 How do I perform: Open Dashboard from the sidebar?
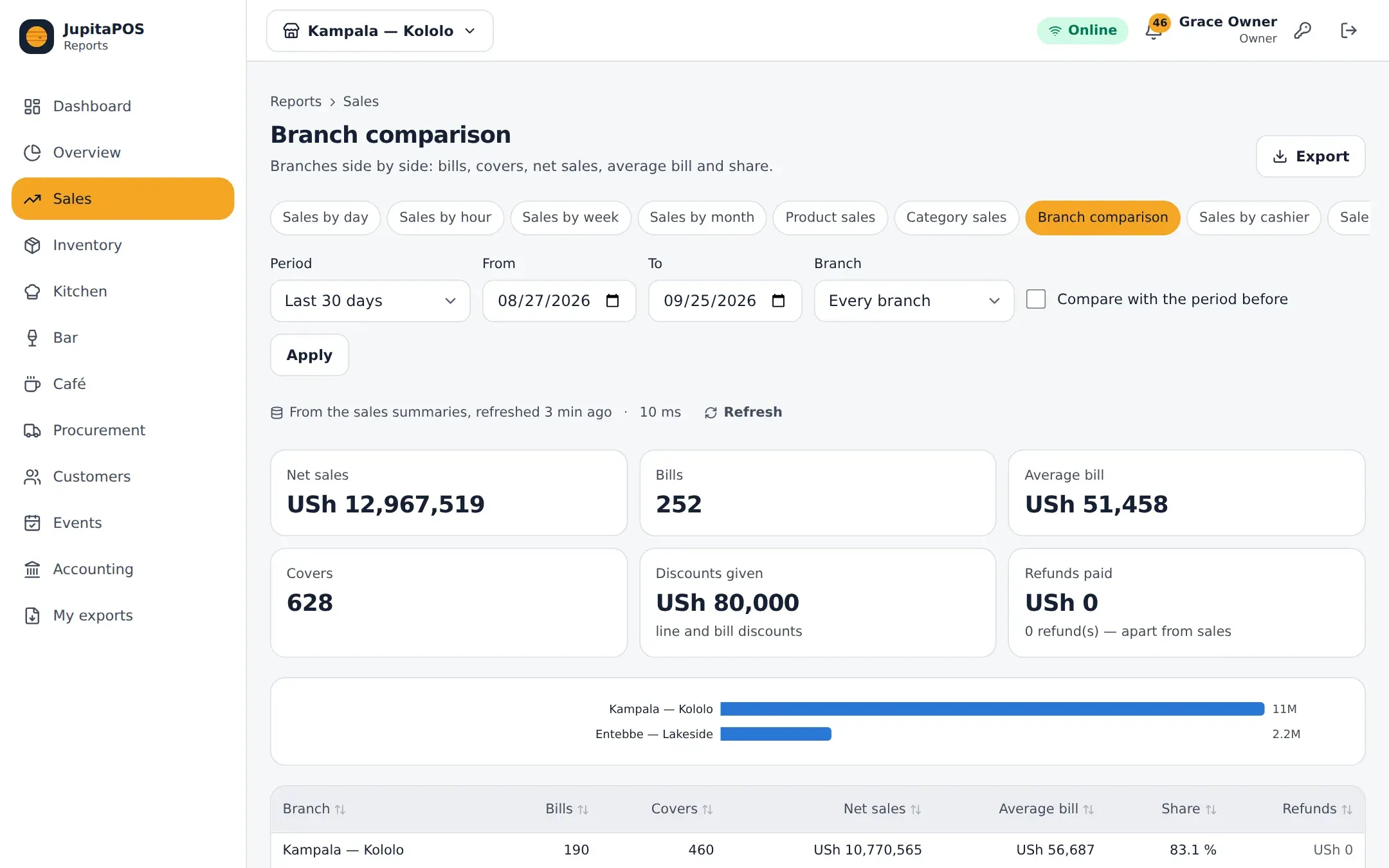[x=123, y=106]
